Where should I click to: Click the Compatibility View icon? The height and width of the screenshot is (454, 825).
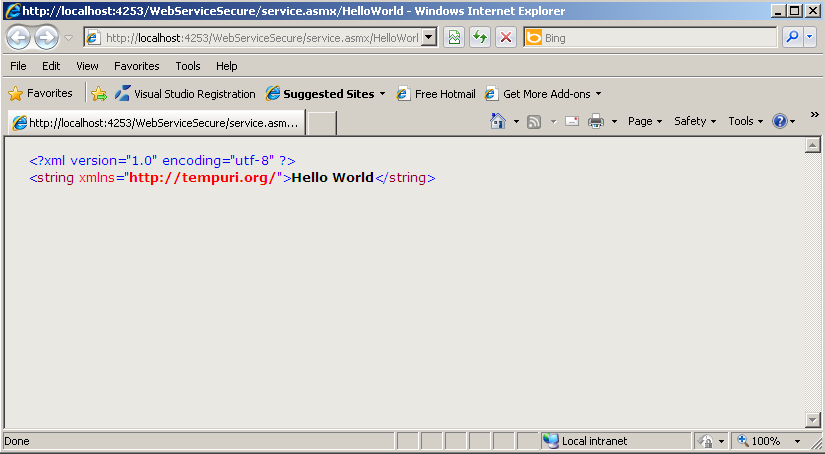point(454,37)
